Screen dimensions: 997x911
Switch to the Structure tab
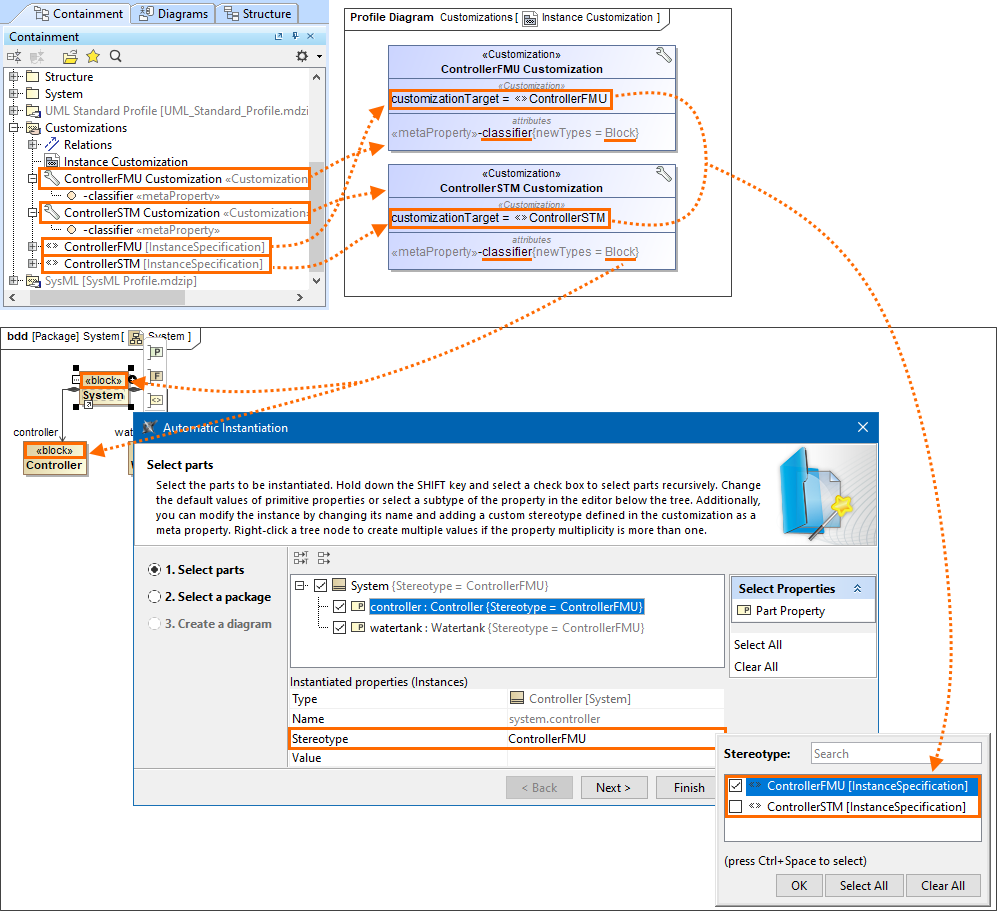point(257,14)
